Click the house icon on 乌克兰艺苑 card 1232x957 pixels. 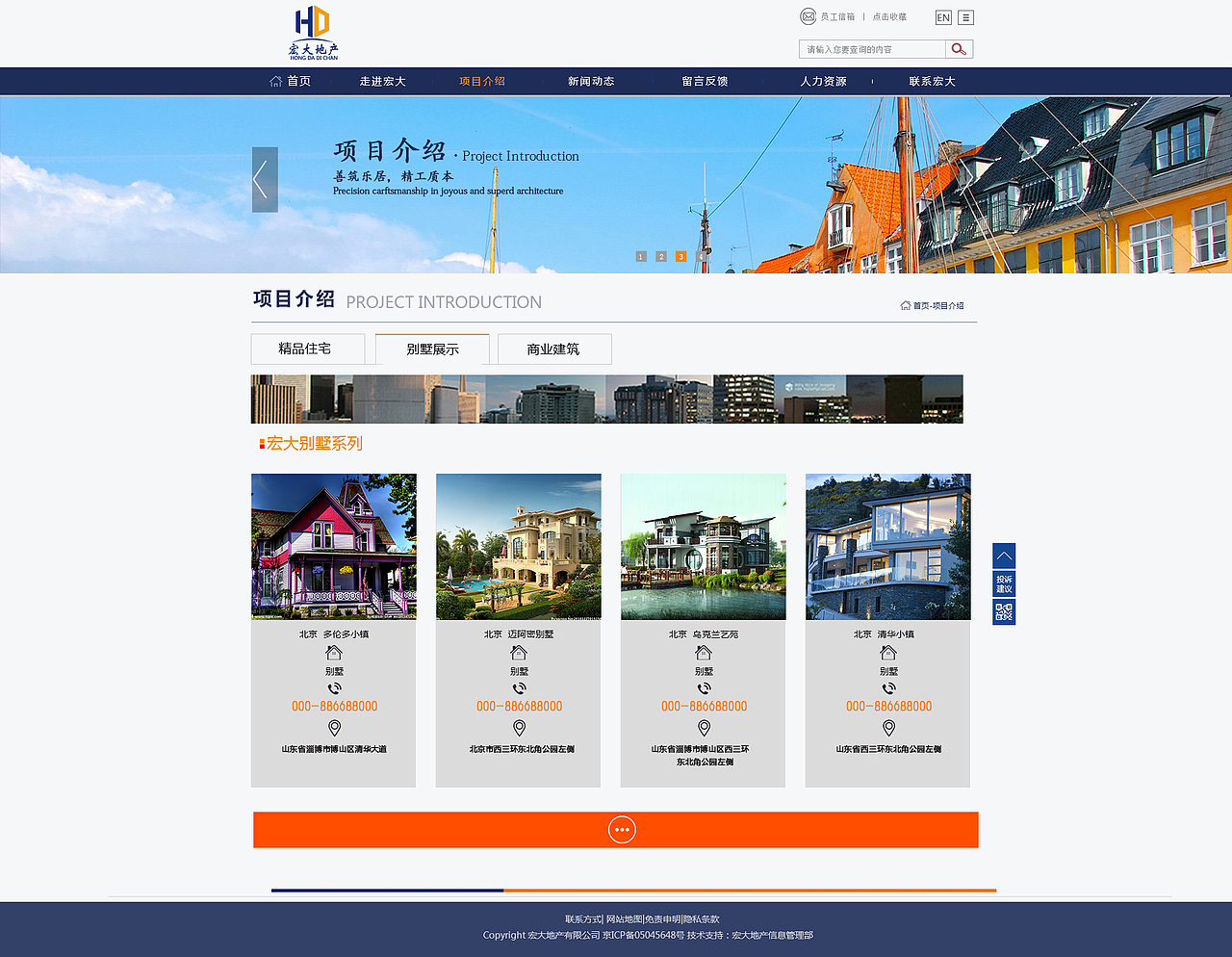pyautogui.click(x=704, y=653)
